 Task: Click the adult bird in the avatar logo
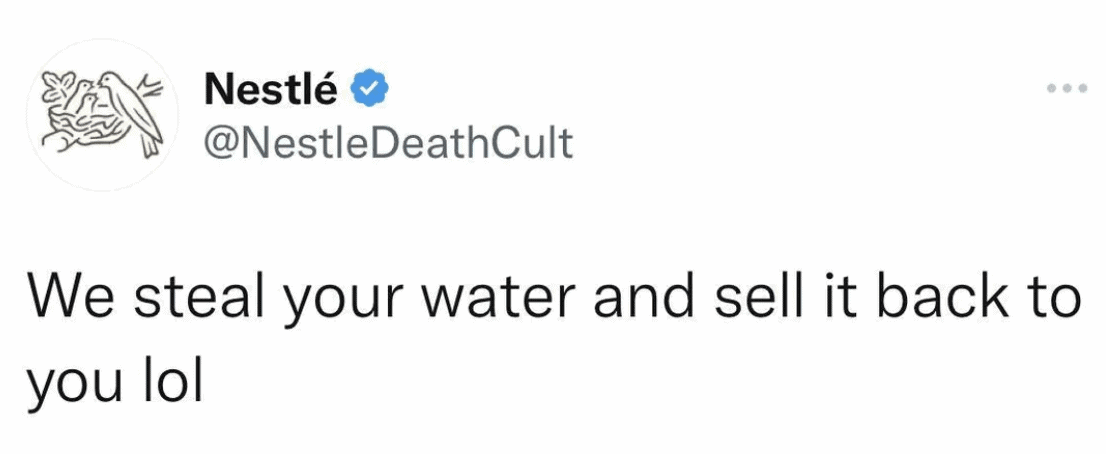tap(135, 107)
